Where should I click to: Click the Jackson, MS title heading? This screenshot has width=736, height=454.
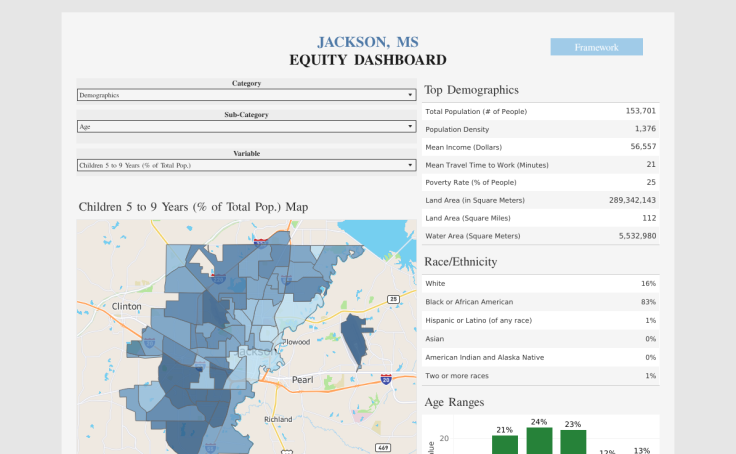pyautogui.click(x=367, y=42)
